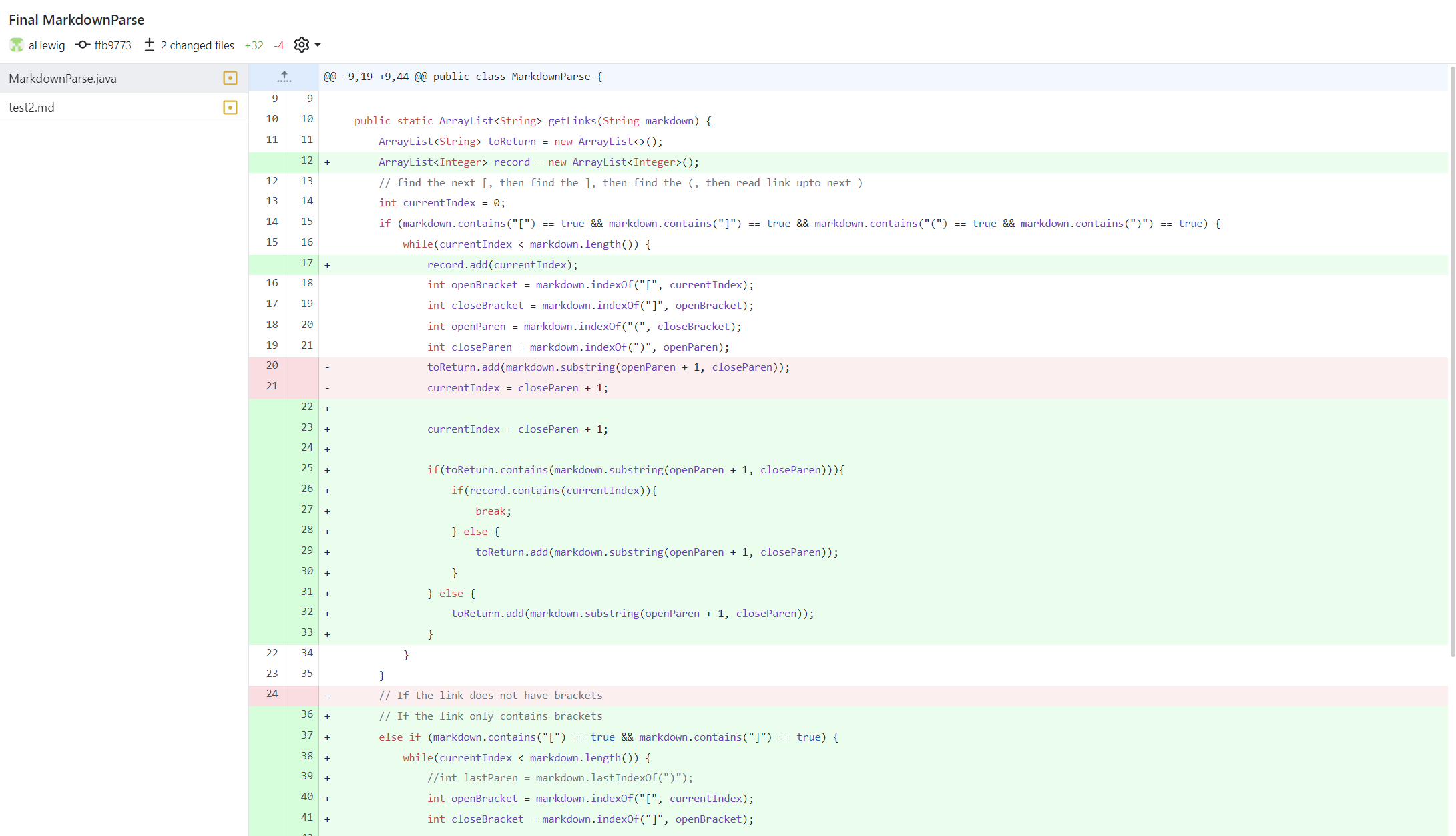Click the plus marker on line 12
The height and width of the screenshot is (836, 1456).
[x=327, y=162]
